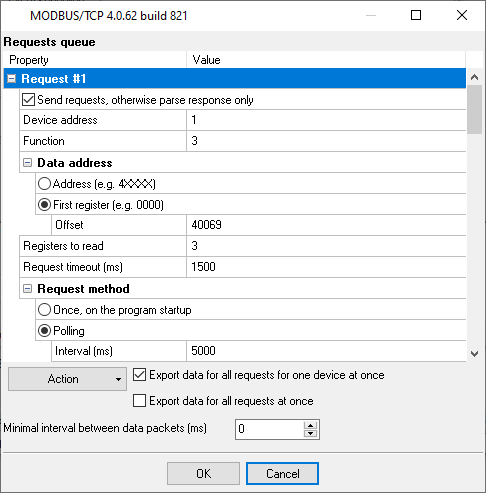Screen dimensions: 486x493
Task: Toggle Send requests, otherwise parse response only
Action: pos(28,100)
